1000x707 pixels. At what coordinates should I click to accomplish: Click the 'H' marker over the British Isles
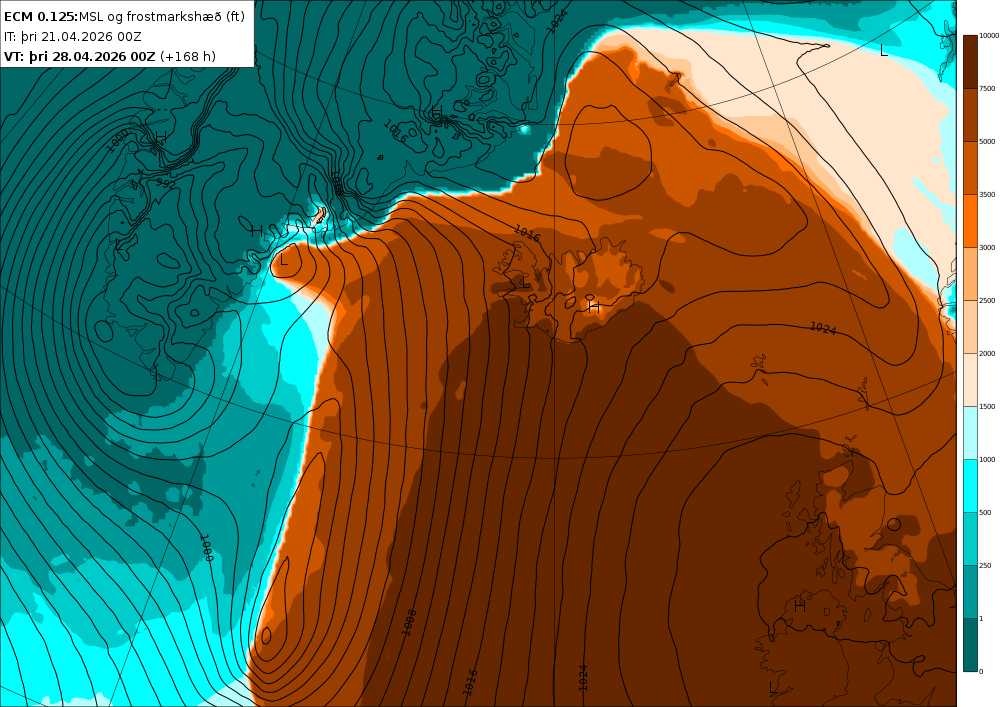click(800, 606)
